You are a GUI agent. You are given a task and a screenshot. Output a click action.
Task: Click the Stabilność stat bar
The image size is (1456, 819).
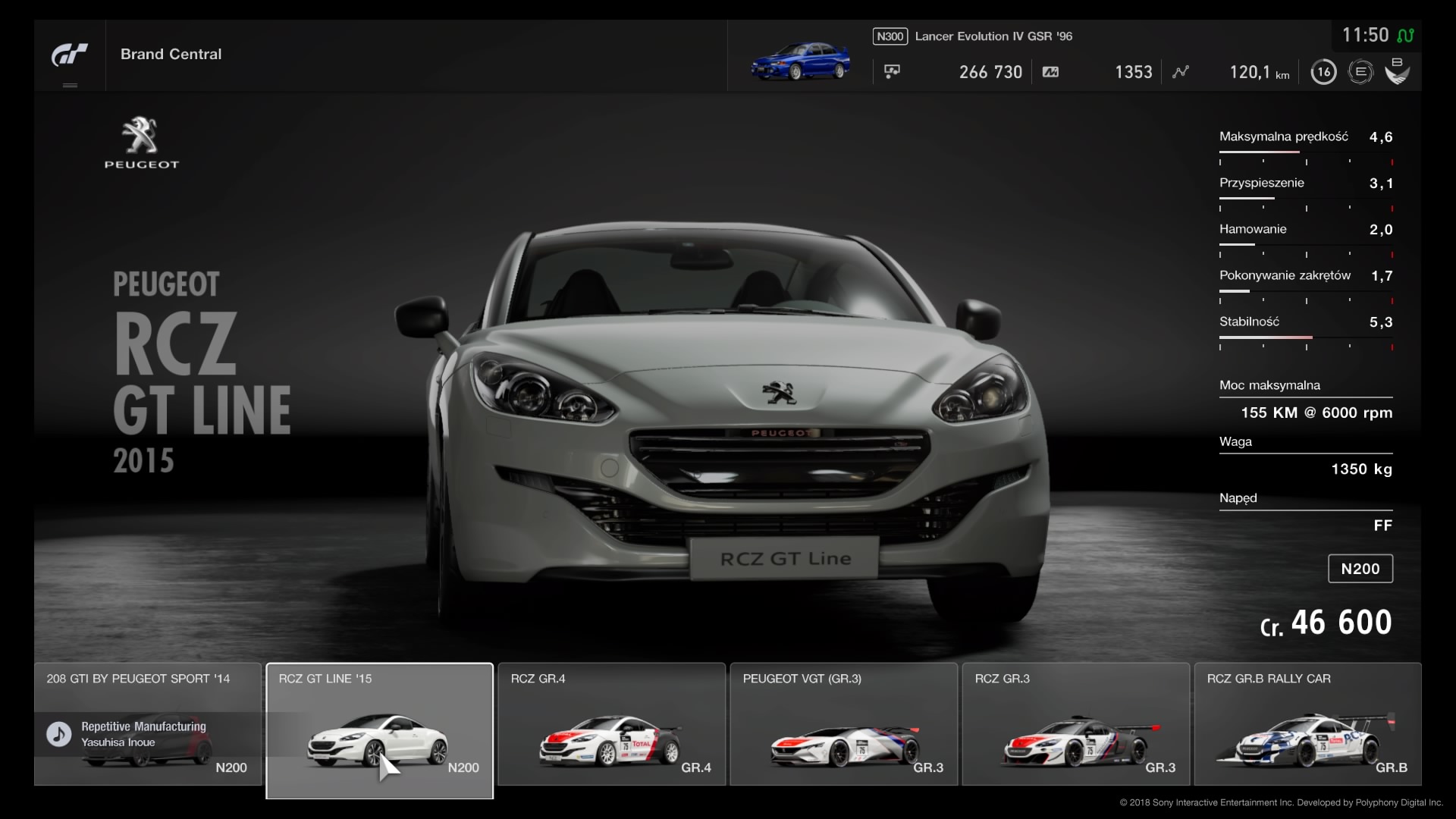pyautogui.click(x=1306, y=337)
